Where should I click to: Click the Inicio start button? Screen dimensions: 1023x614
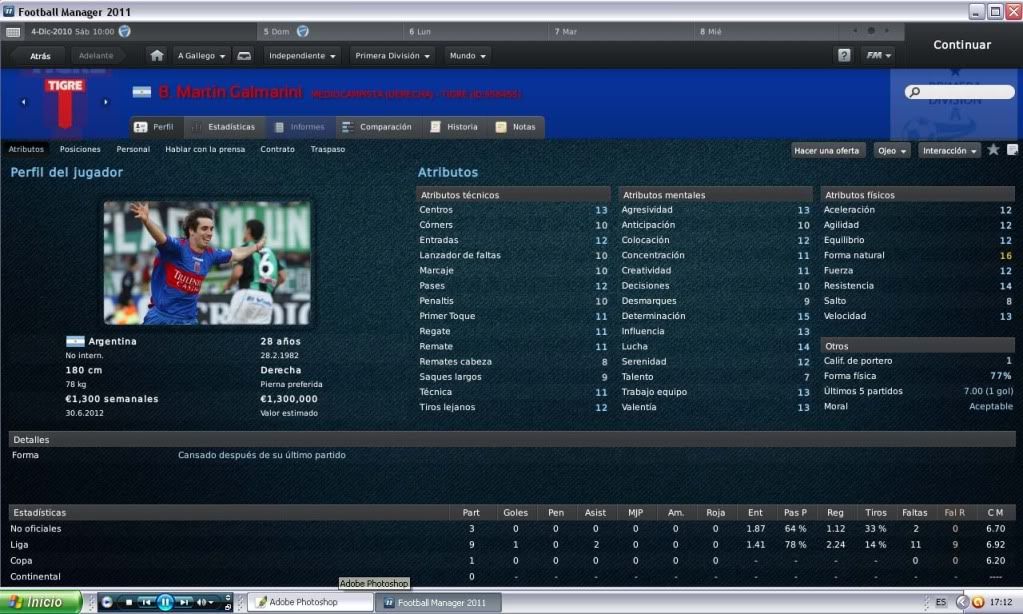[40, 602]
